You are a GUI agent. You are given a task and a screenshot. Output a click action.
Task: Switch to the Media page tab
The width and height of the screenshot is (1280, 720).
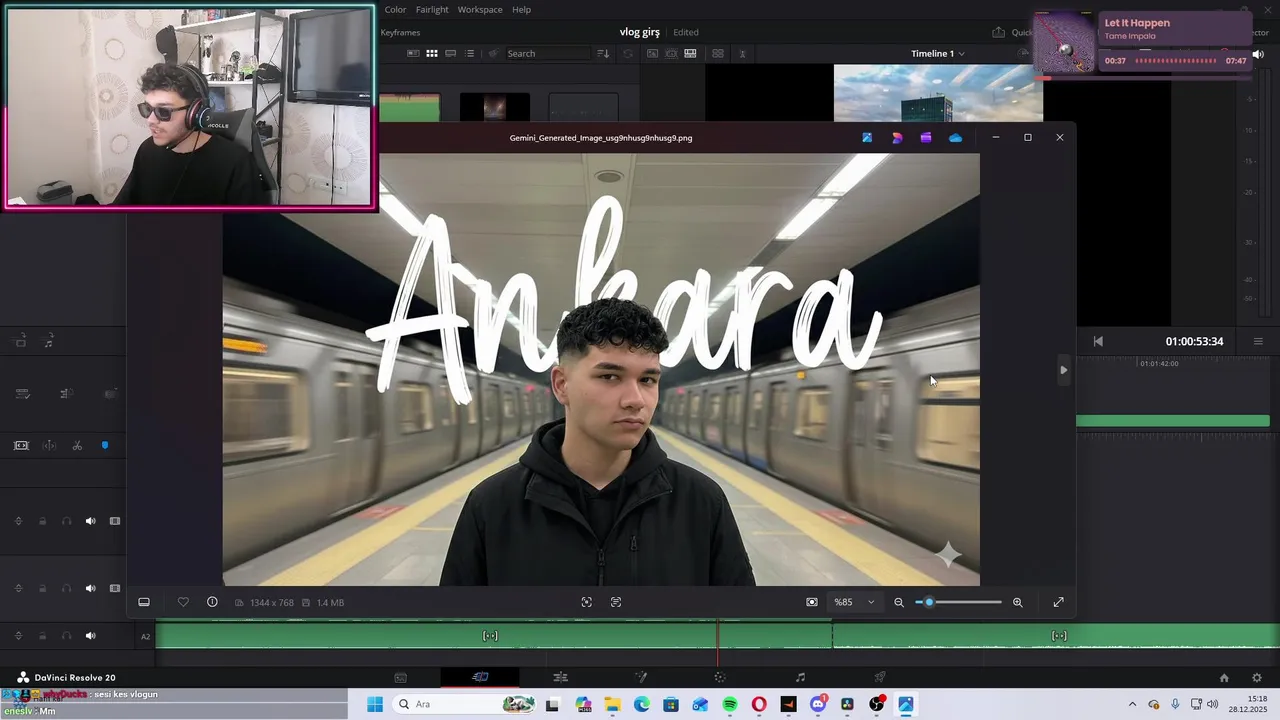coord(400,677)
